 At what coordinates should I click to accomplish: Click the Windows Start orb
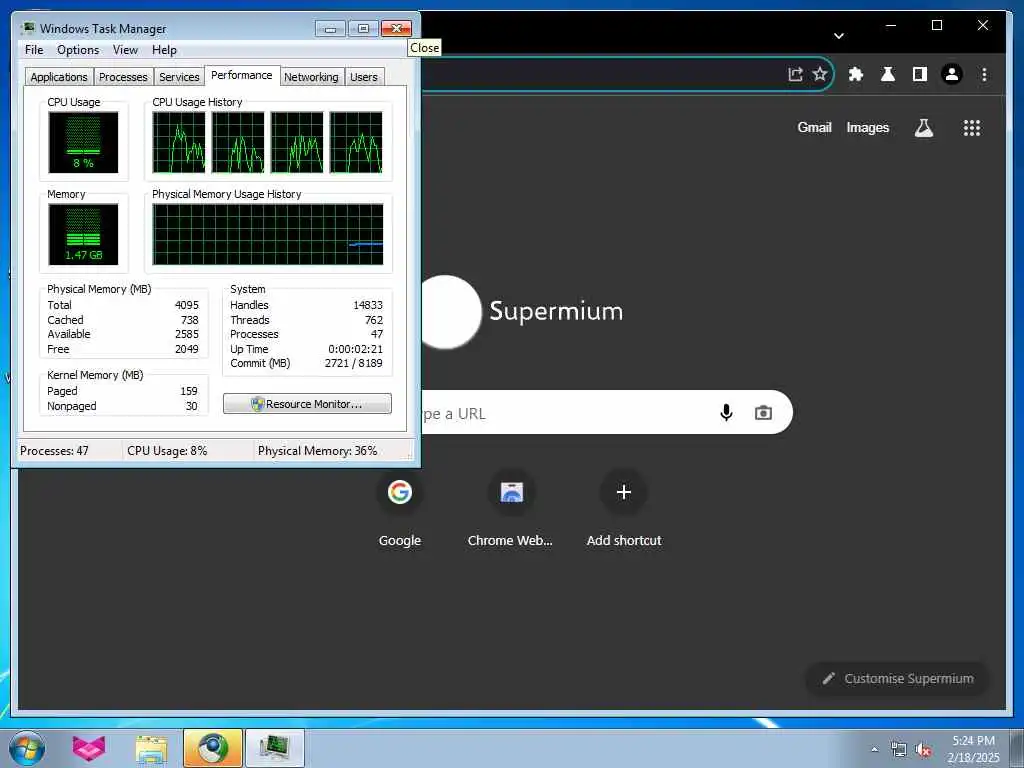point(27,748)
